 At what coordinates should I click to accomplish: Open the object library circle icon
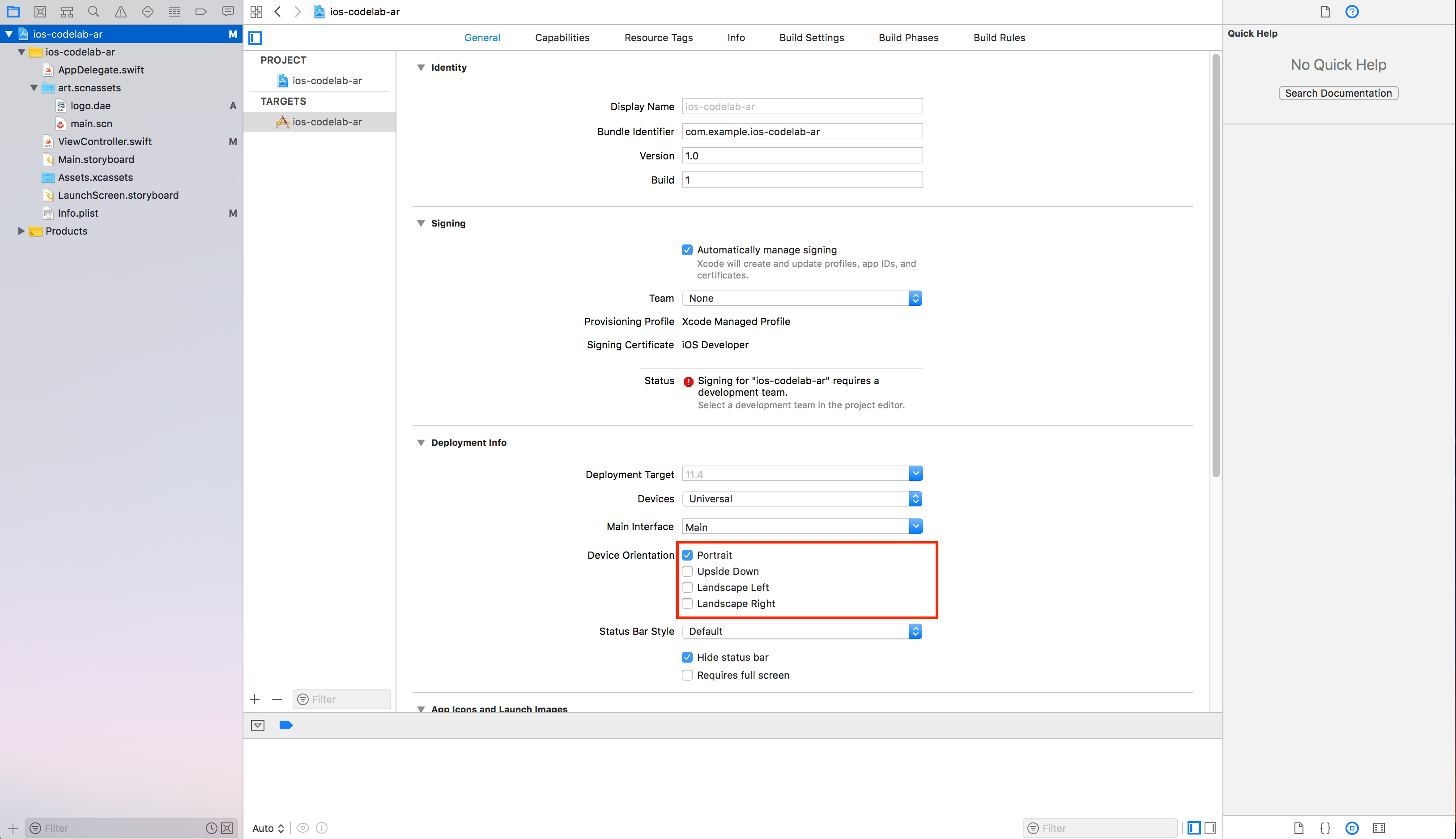[x=1352, y=828]
